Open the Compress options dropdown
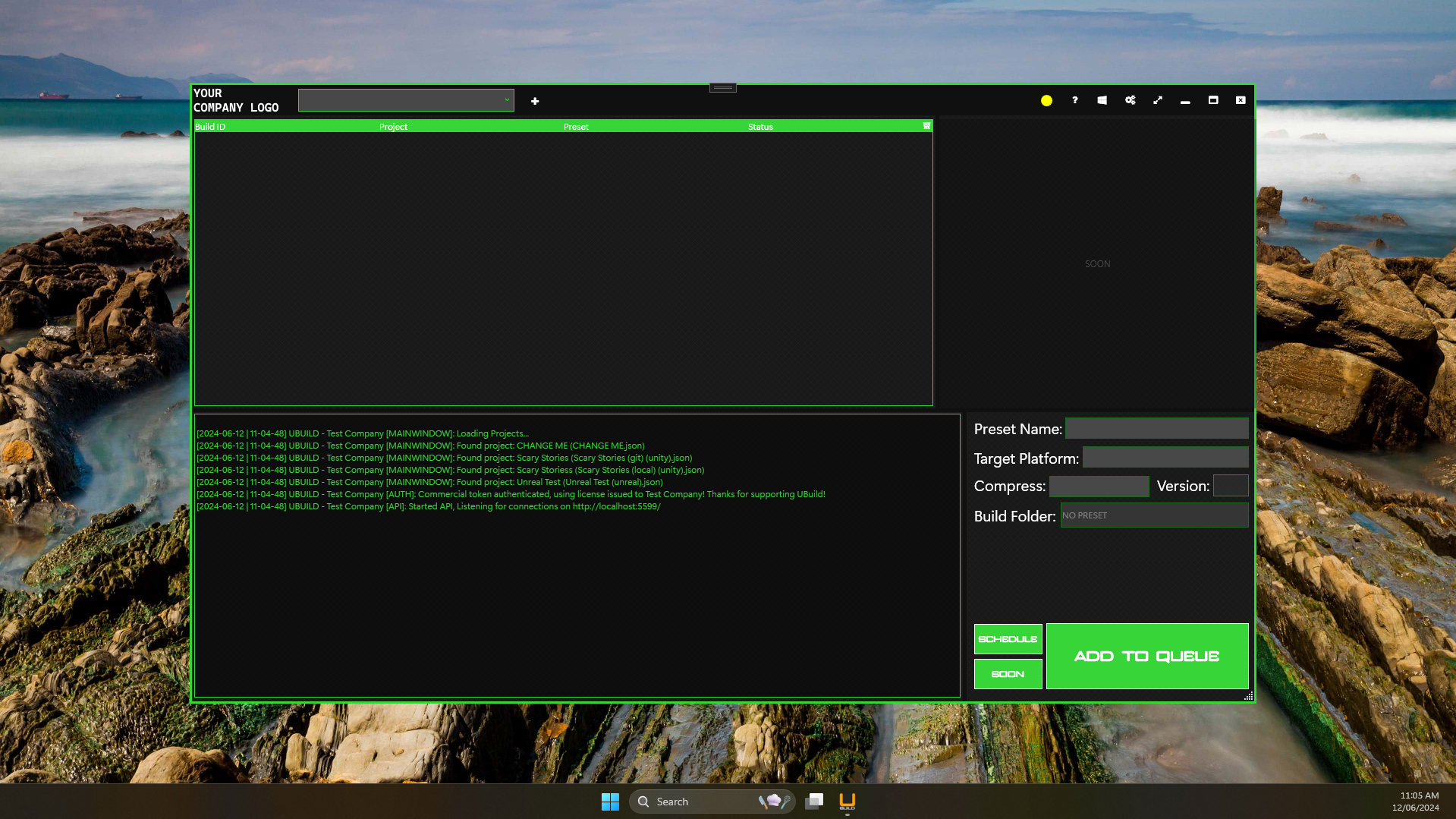The width and height of the screenshot is (1456, 819). (1099, 486)
